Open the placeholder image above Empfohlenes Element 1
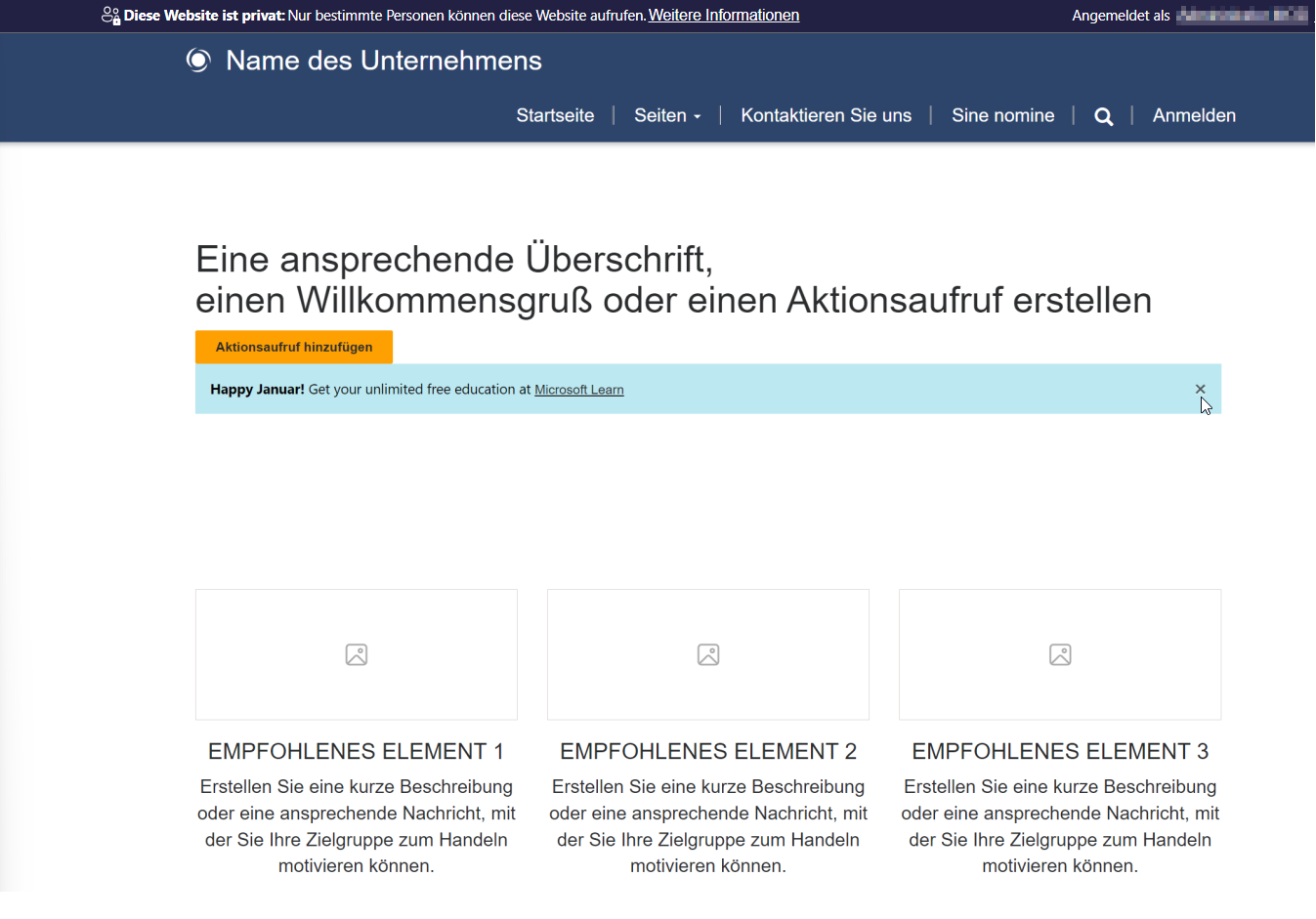Viewport: 1316px width, 919px height. click(x=357, y=654)
